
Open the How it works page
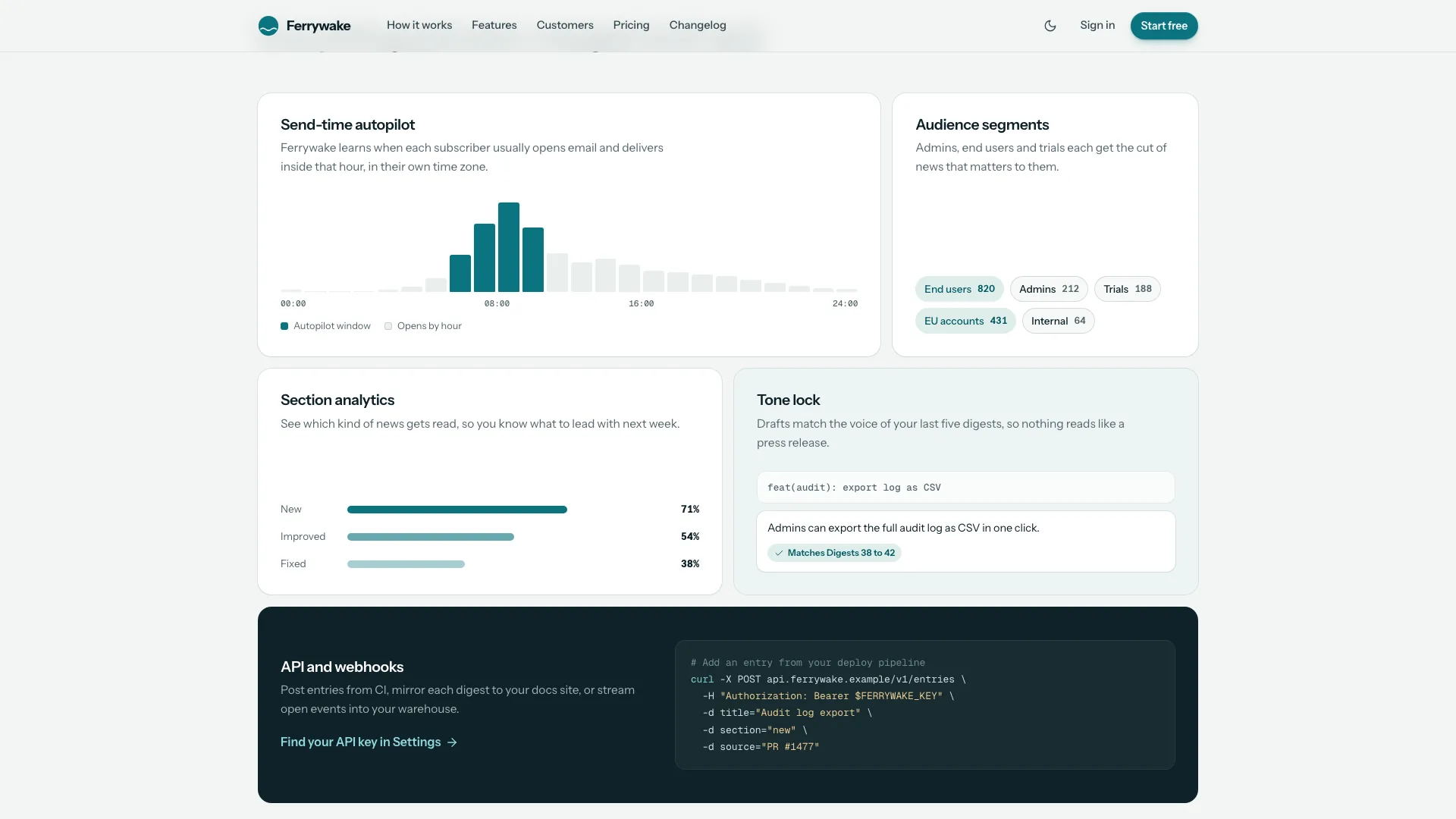[419, 25]
